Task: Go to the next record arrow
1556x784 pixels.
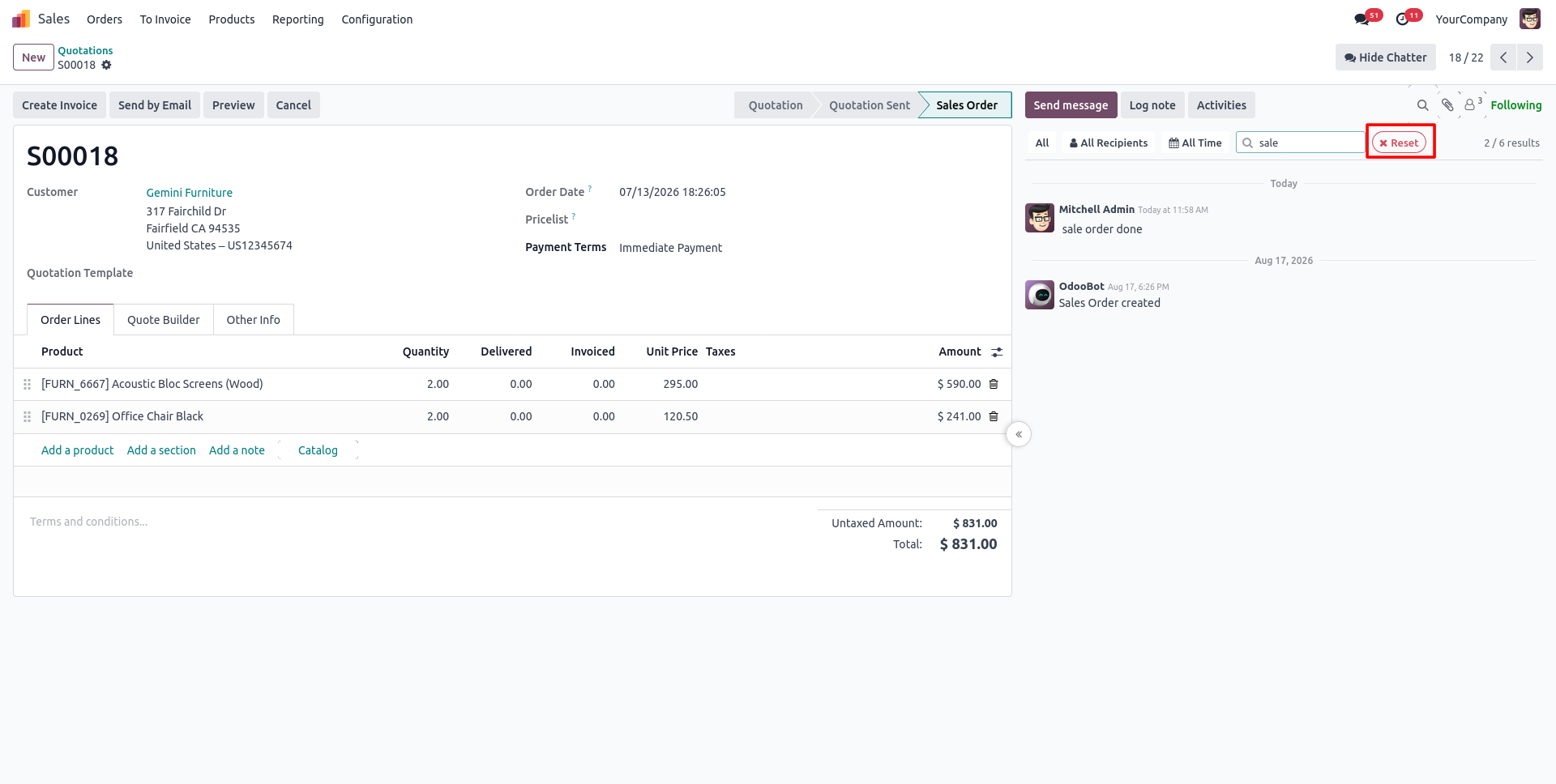Action: click(x=1529, y=58)
